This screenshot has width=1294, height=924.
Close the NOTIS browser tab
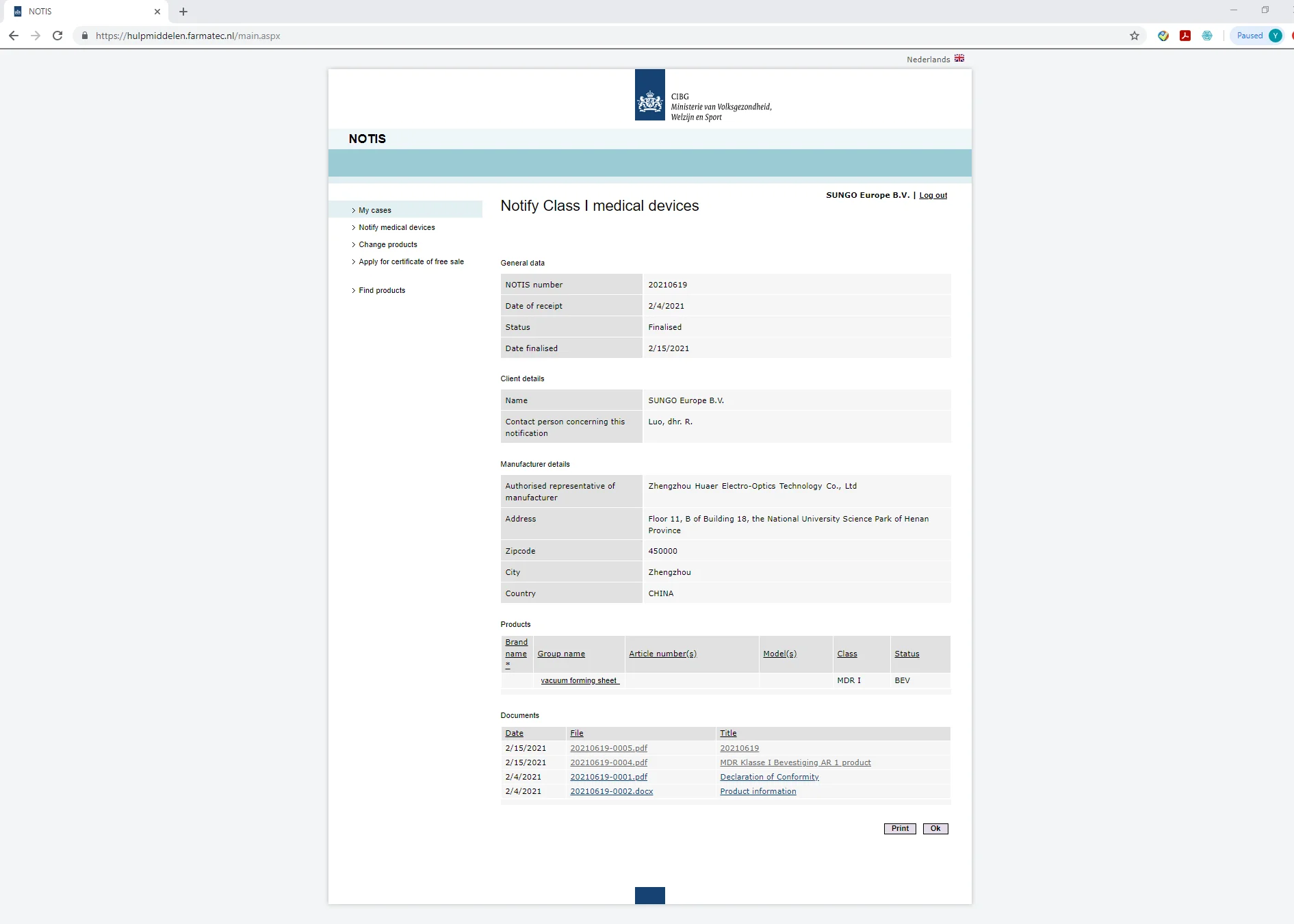click(157, 12)
